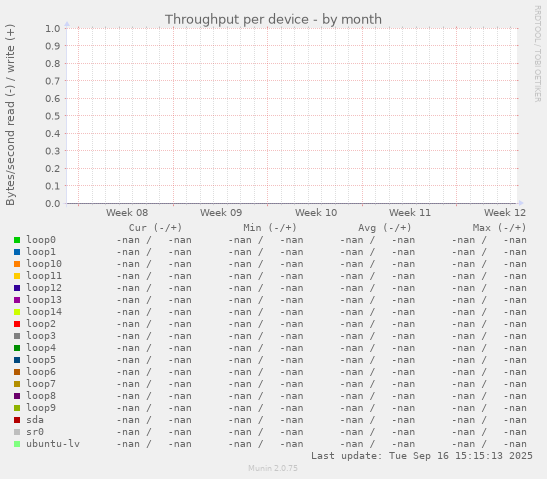Click the 'Munin 2.0.75' version text
Viewport: 547px width, 479px height.
point(273,468)
